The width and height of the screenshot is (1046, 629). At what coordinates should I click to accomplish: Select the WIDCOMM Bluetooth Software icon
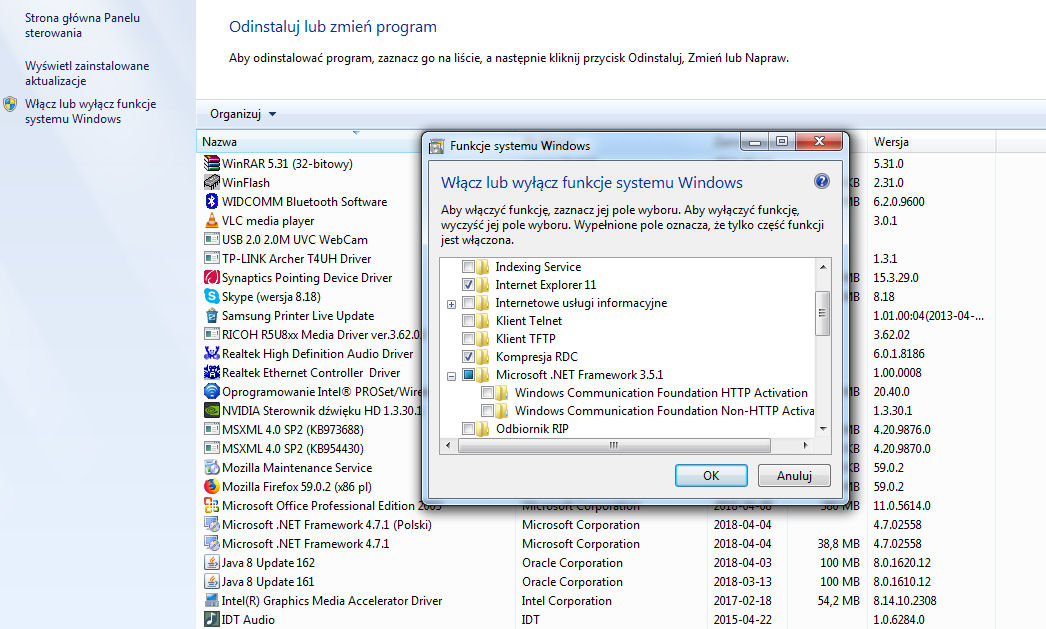coord(211,202)
